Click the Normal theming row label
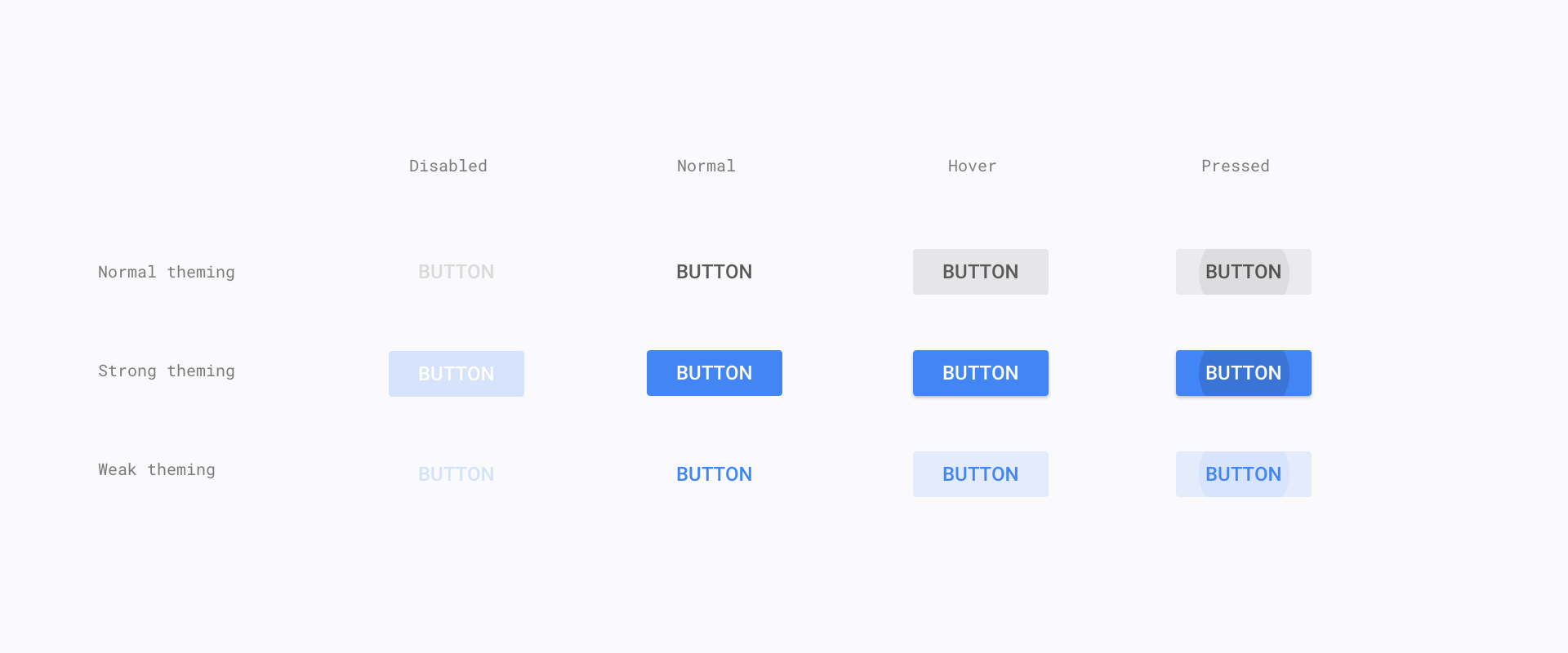Viewport: 1568px width, 653px height. pyautogui.click(x=166, y=273)
